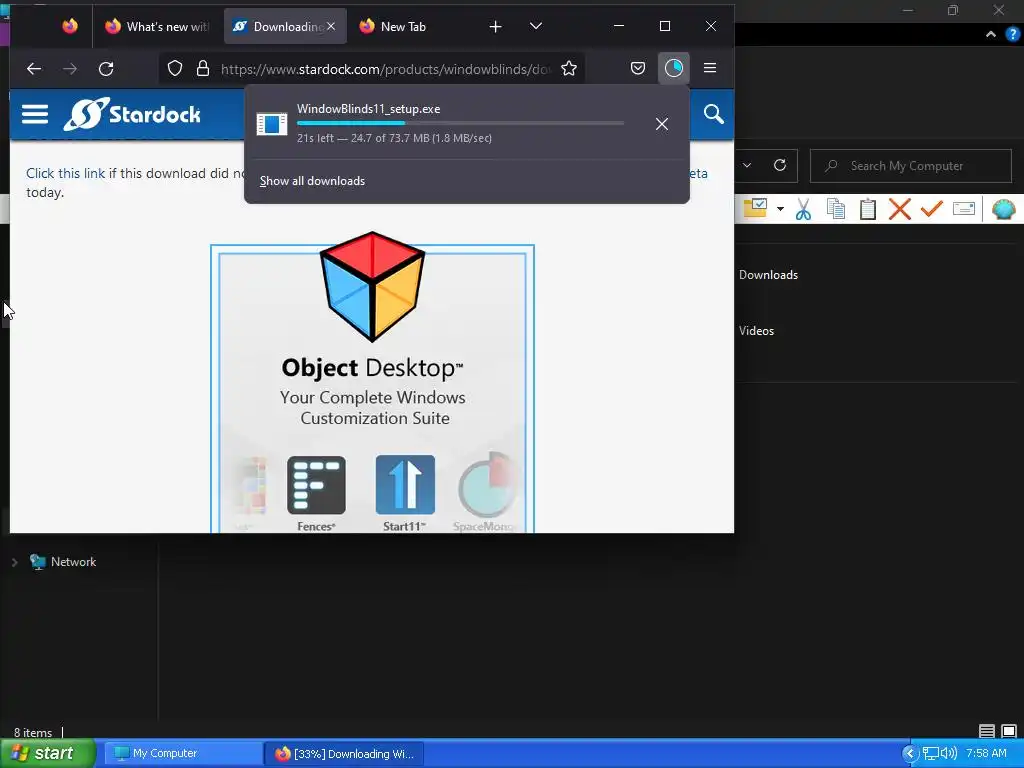1024x768 pixels.
Task: Open a new Firefox tab
Action: 496,26
